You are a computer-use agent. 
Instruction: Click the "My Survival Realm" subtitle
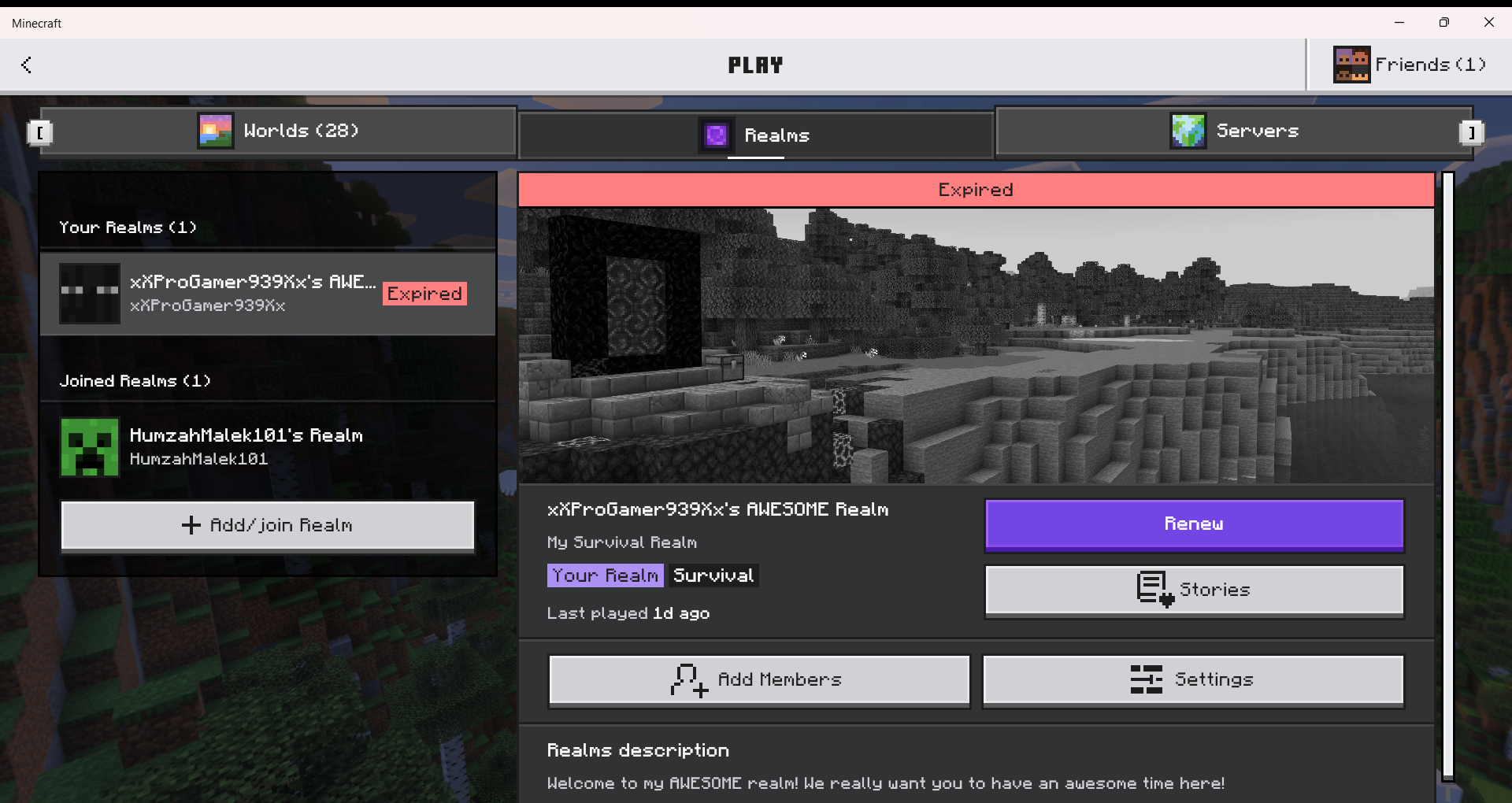(621, 542)
